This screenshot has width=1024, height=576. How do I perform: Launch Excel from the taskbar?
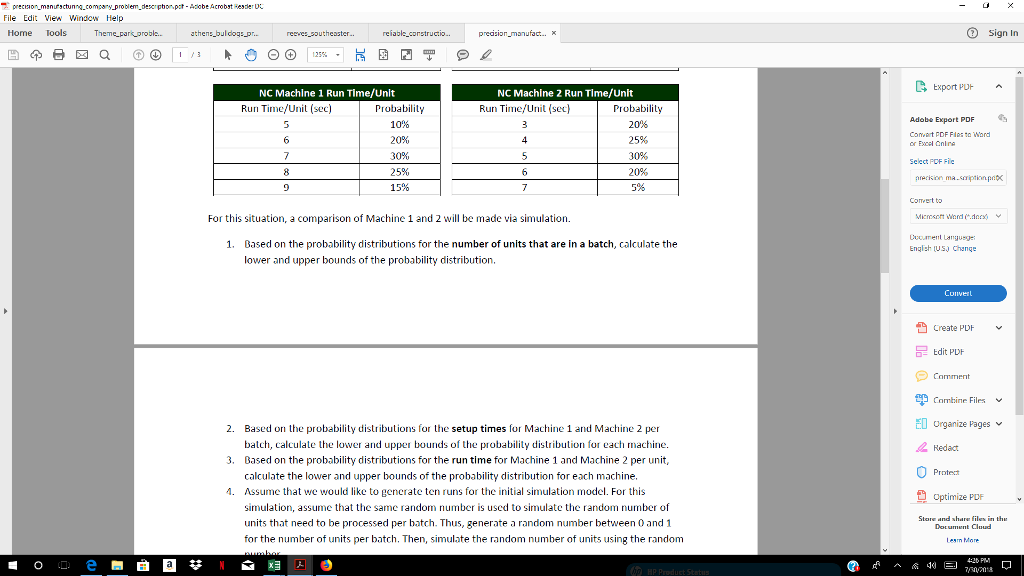click(x=272, y=565)
